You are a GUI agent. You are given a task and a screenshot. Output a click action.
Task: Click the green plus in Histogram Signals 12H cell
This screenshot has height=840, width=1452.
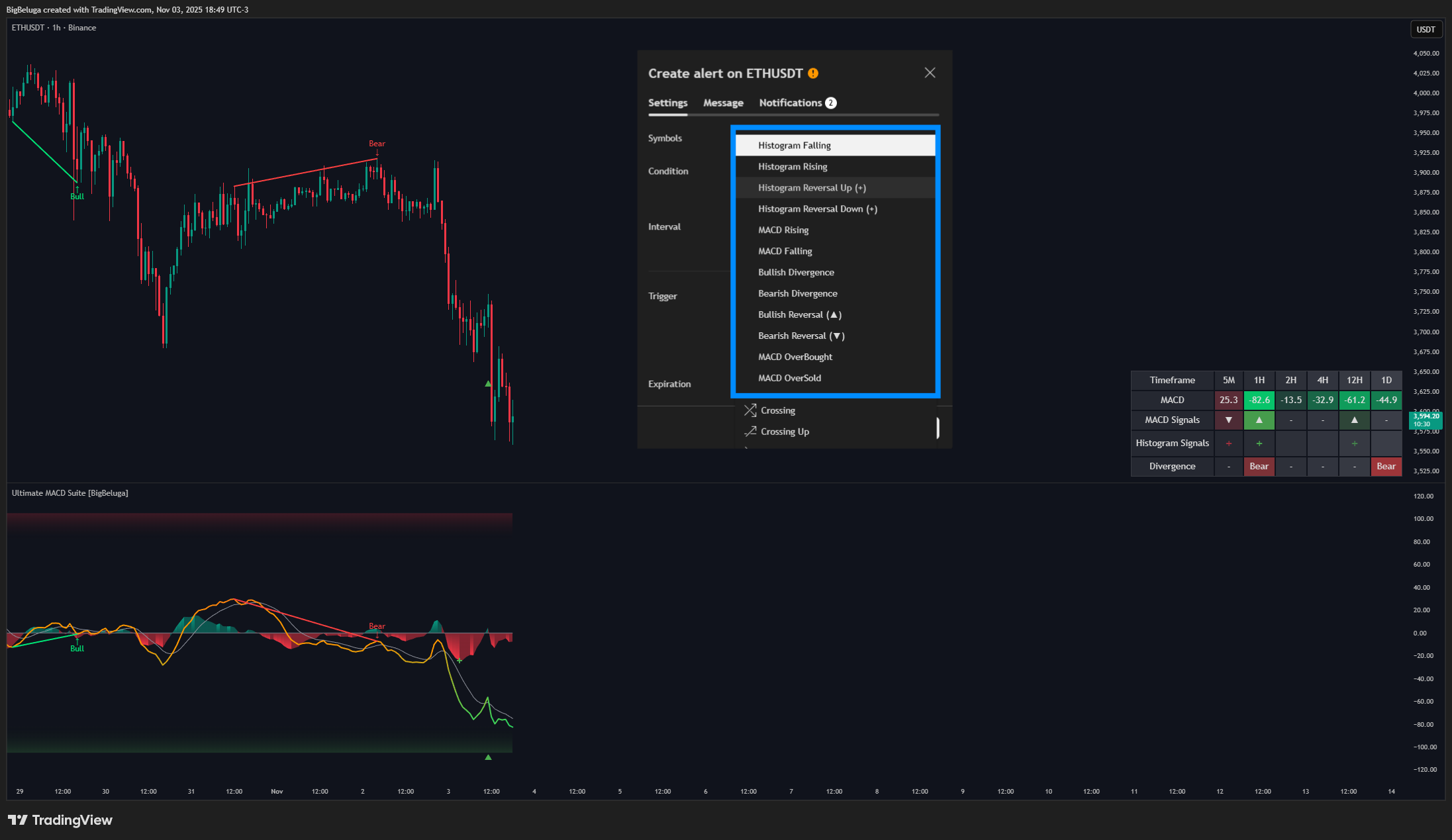point(1355,443)
